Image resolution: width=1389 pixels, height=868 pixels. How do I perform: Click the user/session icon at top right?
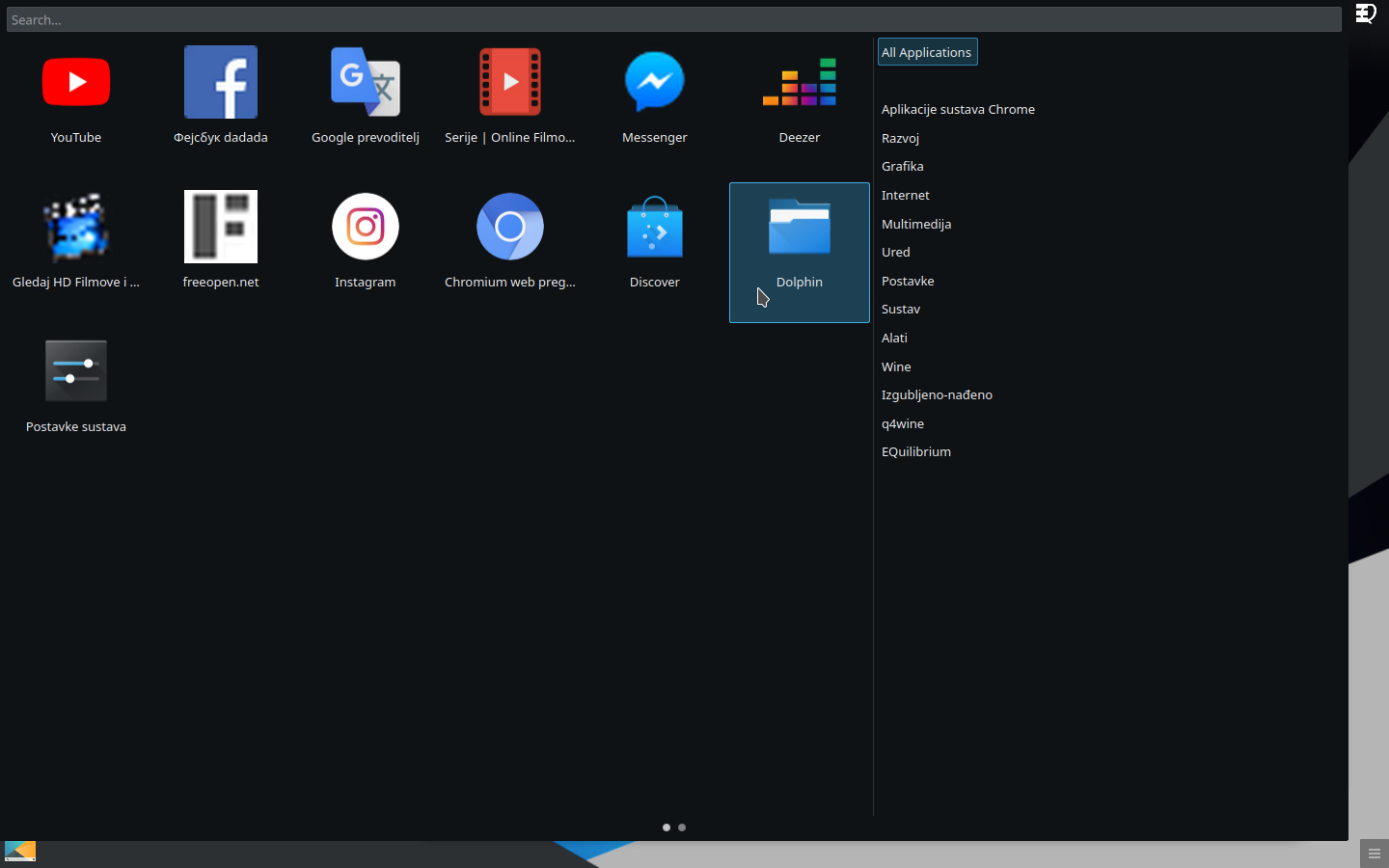pos(1366,14)
